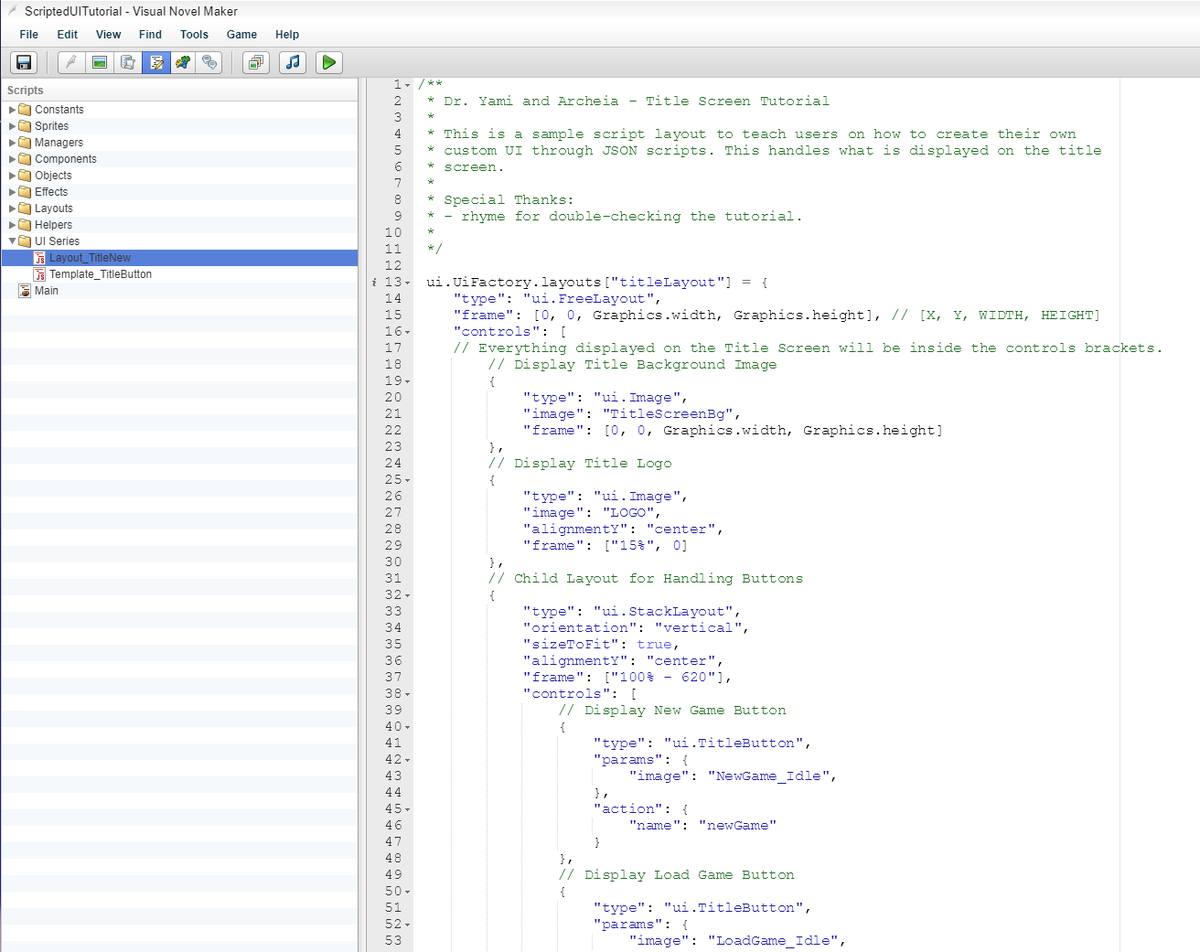Fold the background image block at line 19
Viewport: 1200px width, 952px height.
click(x=408, y=381)
